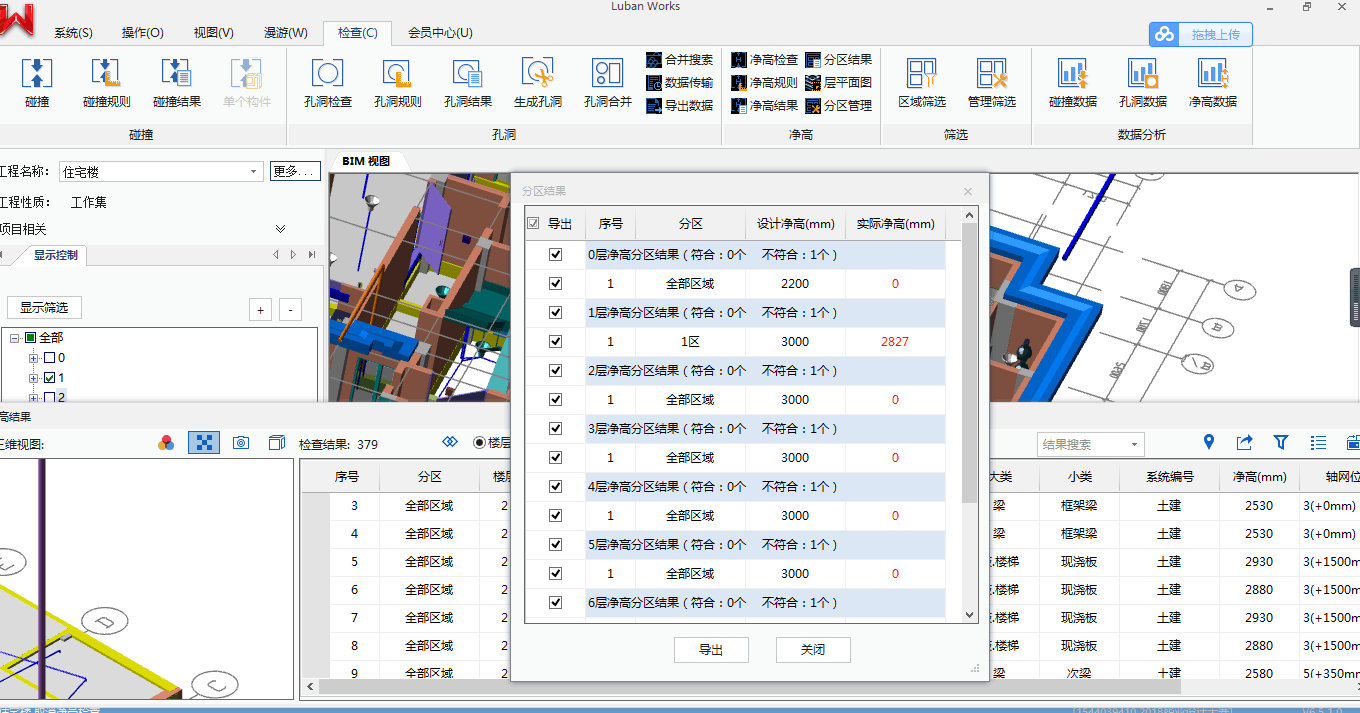Screen dimensions: 1360x713
Task: Open the 视图(V) menu tab
Action: [x=214, y=33]
